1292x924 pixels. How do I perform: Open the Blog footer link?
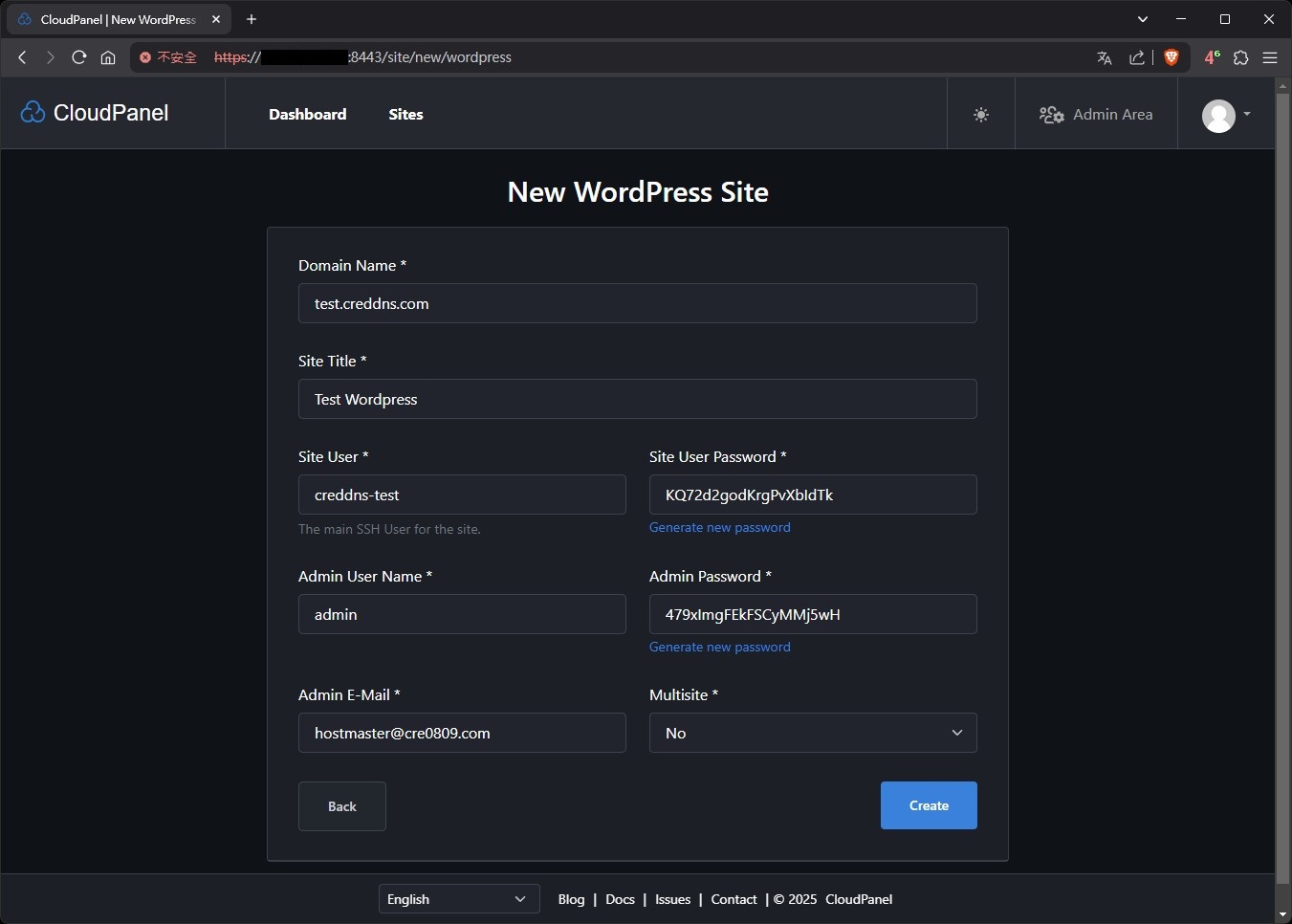point(571,899)
